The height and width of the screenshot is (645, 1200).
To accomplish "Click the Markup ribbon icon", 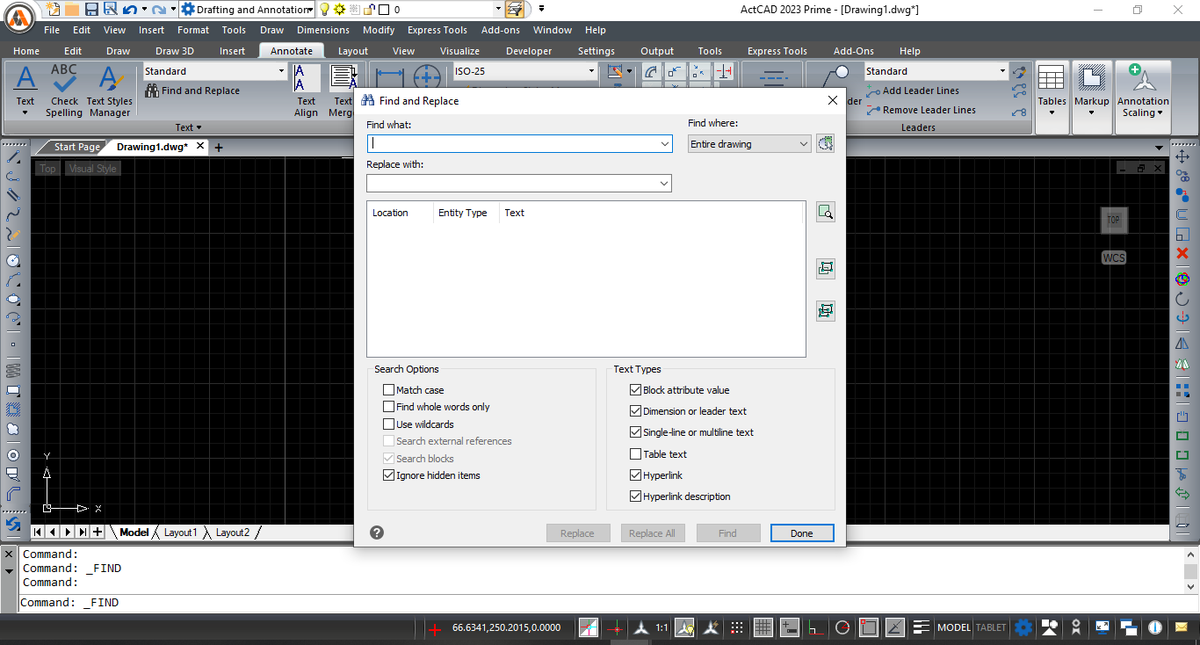I will point(1091,79).
